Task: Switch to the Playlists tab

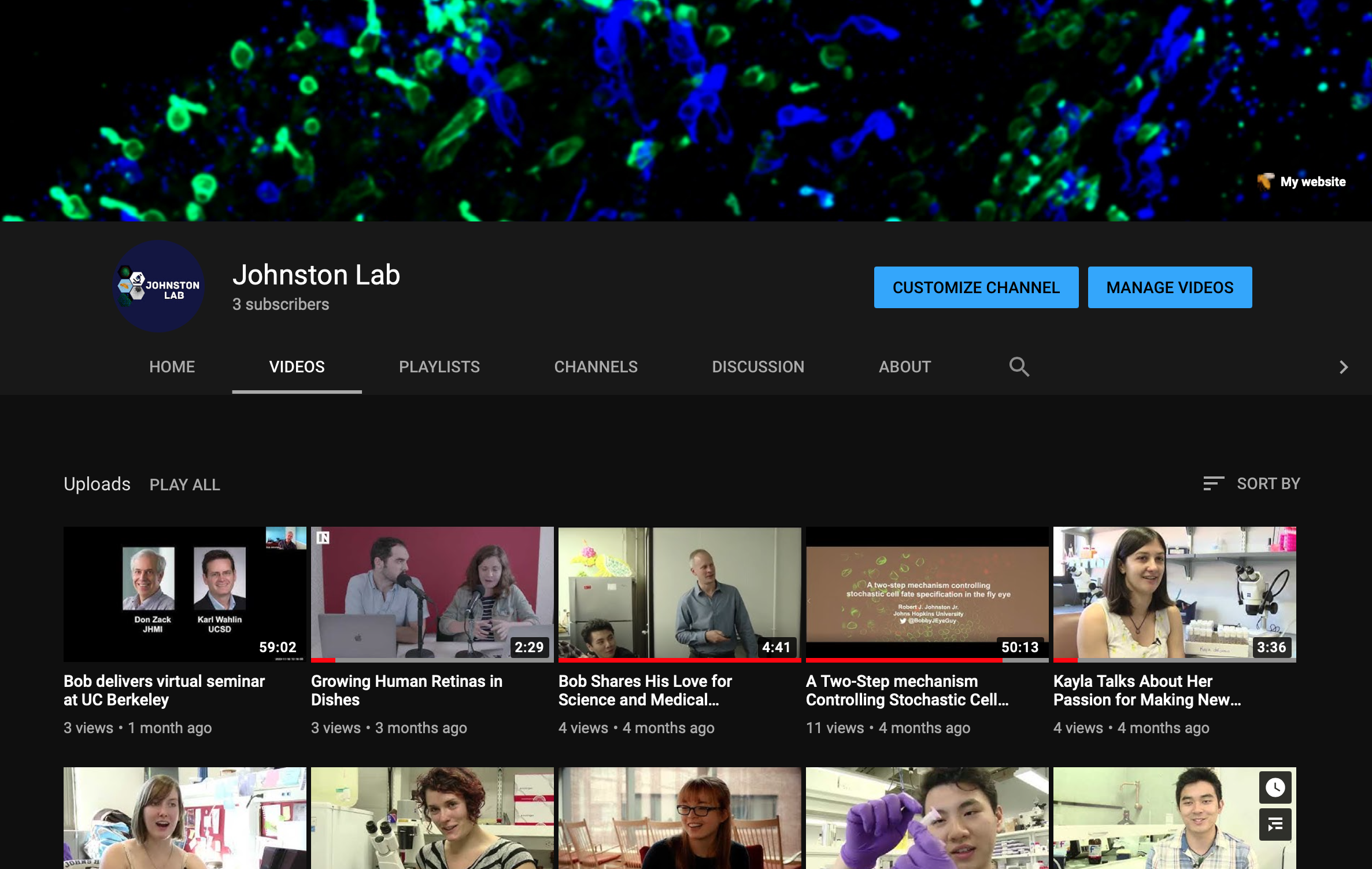Action: (x=439, y=367)
